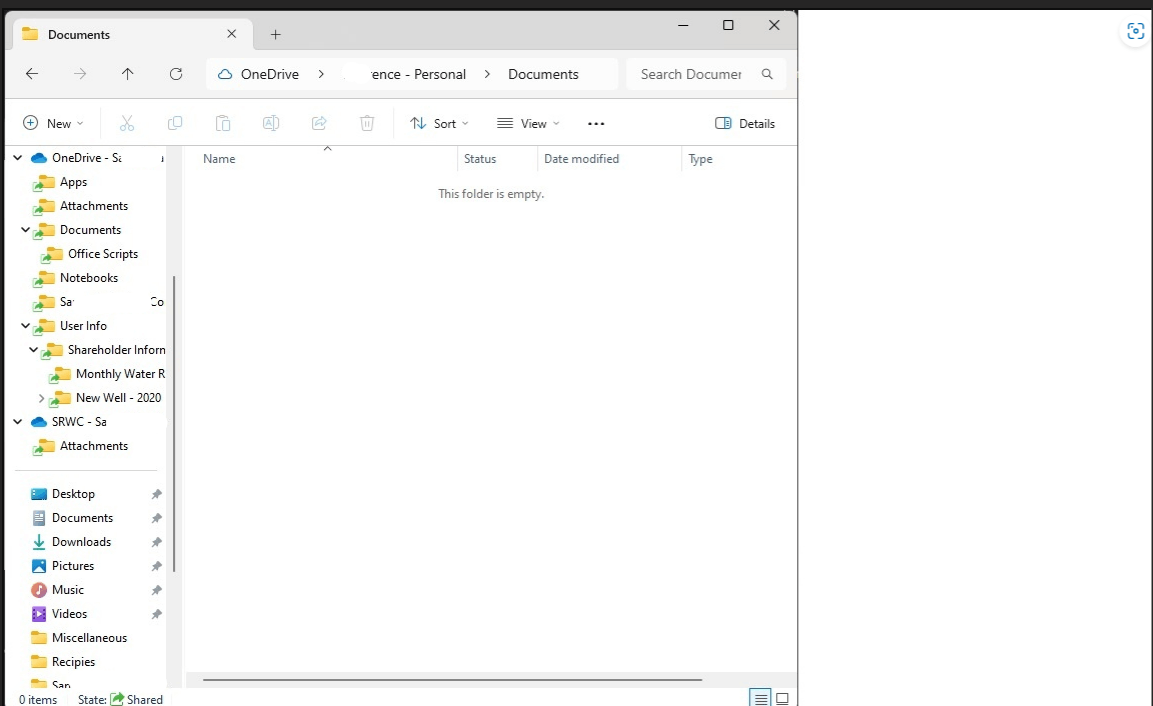Viewport: 1153px width, 706px height.
Task: Click the Copy icon in the toolbar
Action: click(175, 122)
